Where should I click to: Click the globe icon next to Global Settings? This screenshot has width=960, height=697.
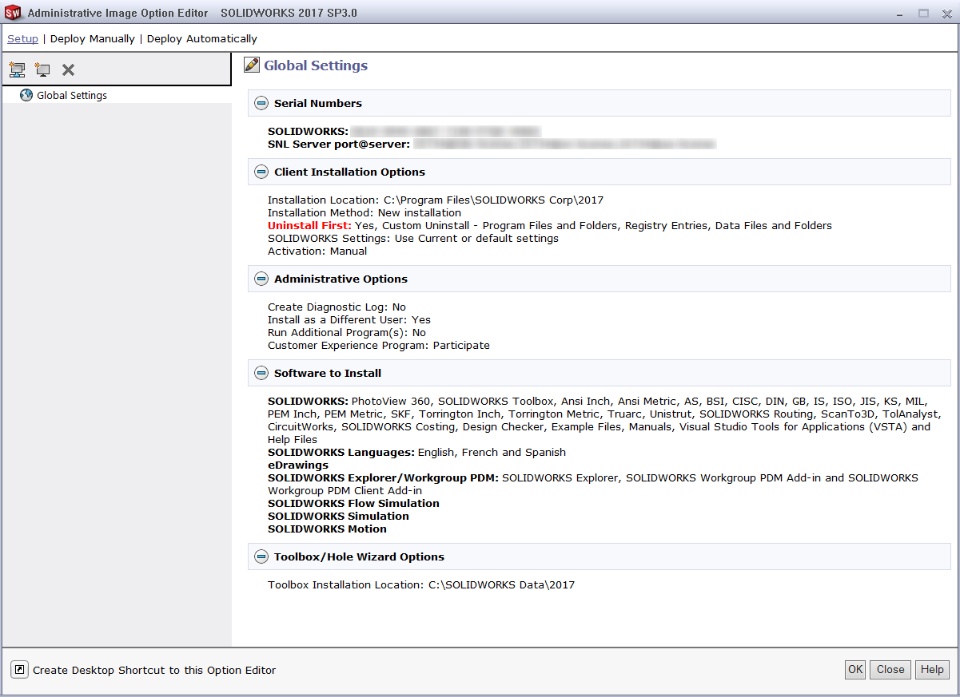[26, 96]
